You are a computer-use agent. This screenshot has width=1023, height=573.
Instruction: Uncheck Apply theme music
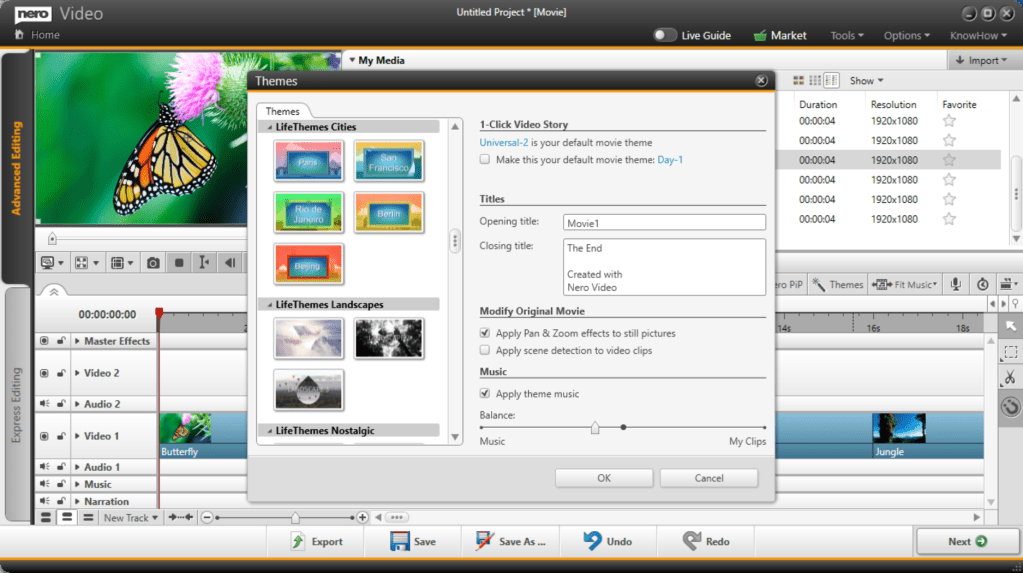pos(485,394)
